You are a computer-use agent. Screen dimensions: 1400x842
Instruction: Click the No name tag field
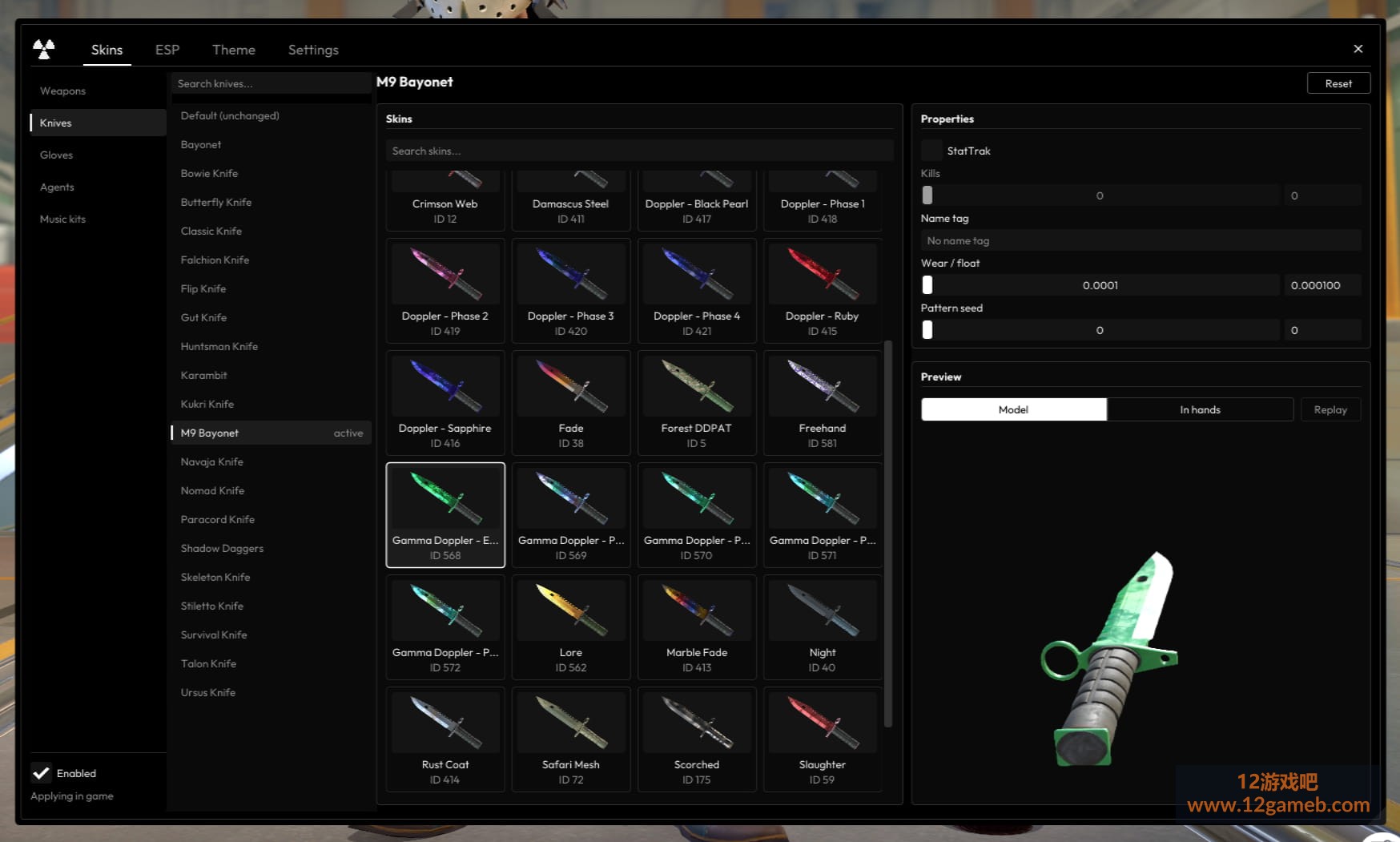click(x=1141, y=240)
